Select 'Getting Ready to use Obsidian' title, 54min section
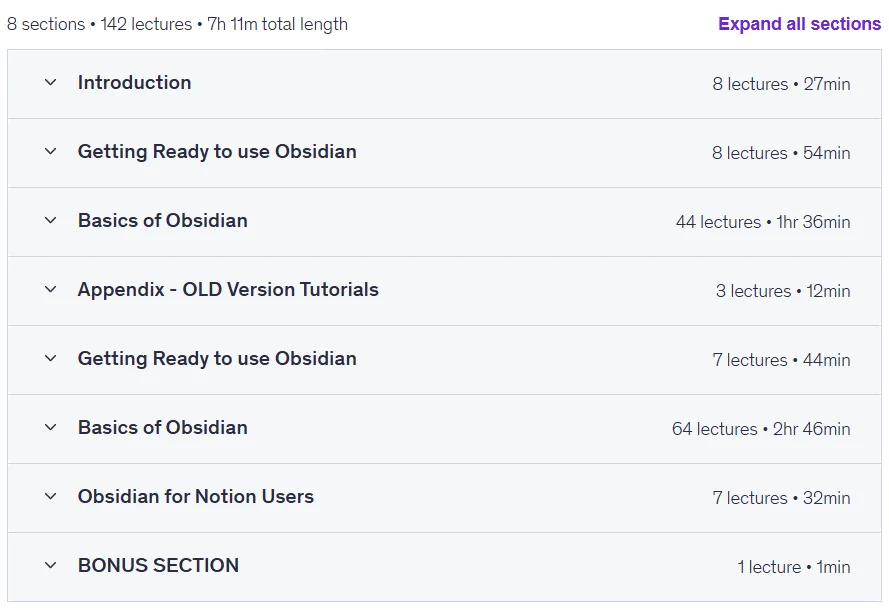 (x=217, y=151)
